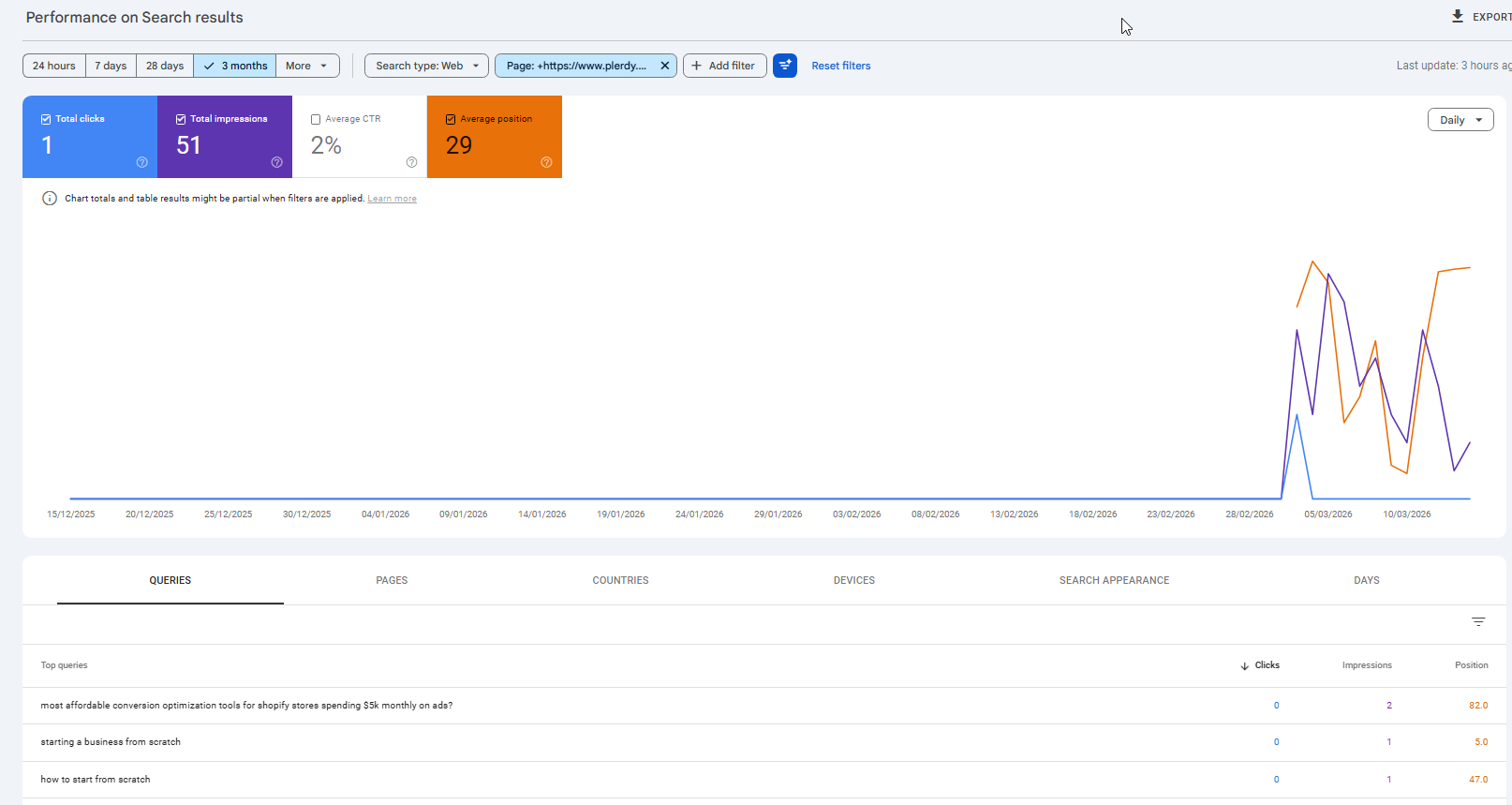Click the info icon beside partial totals notice
The height and width of the screenshot is (805, 1512).
(50, 198)
